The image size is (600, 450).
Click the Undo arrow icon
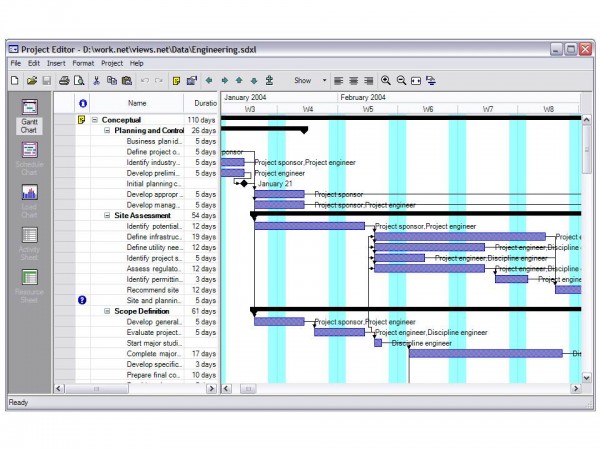coord(145,80)
